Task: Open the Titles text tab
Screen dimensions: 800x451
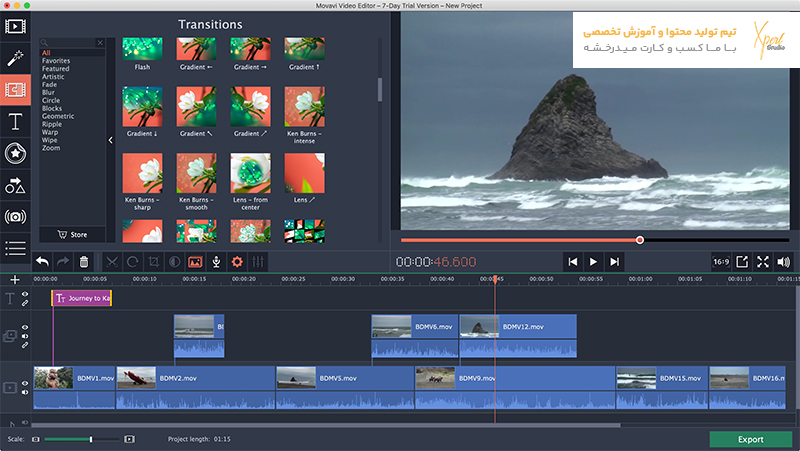Action: click(x=15, y=121)
